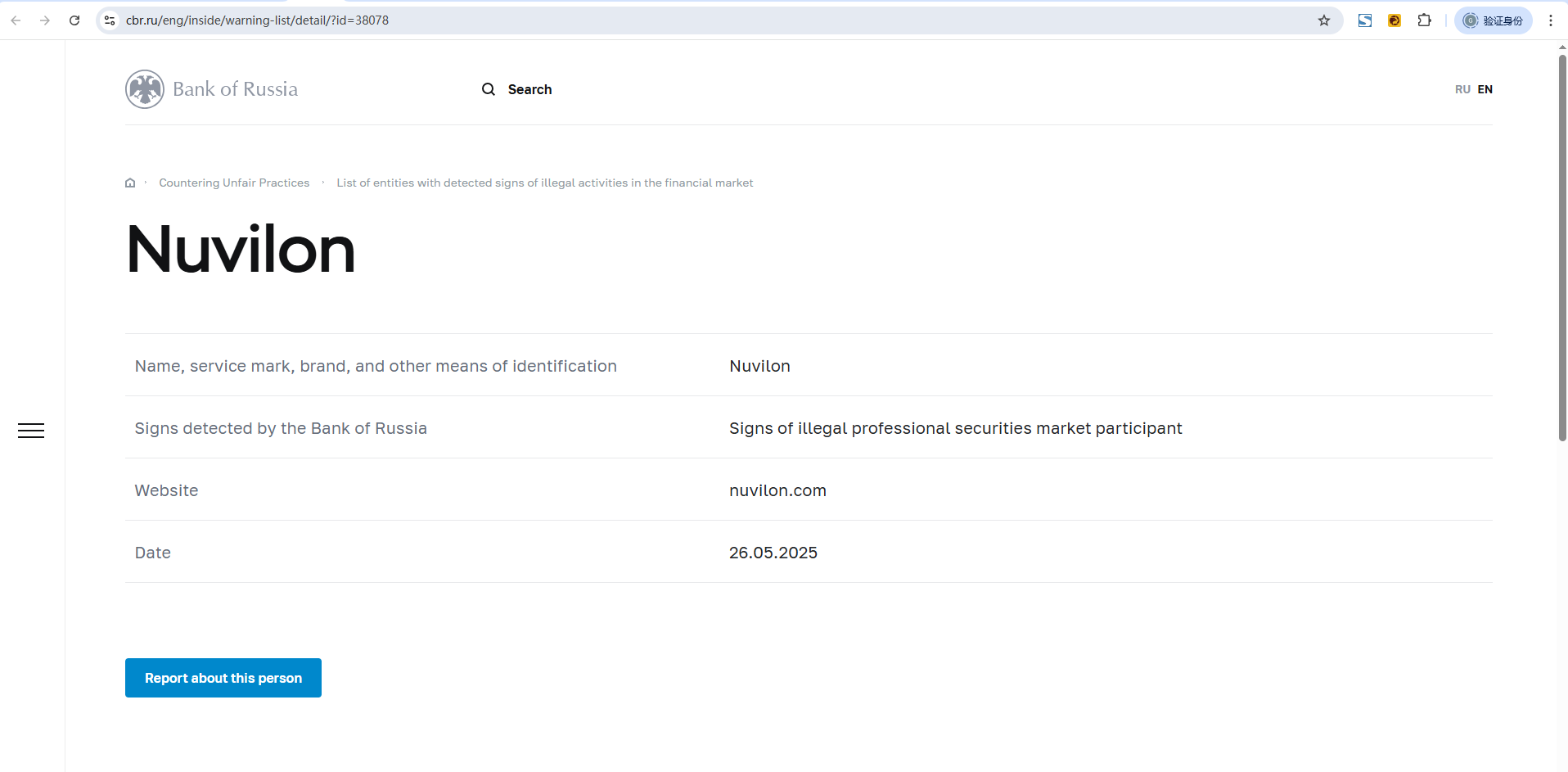Click the yellow extension icon in toolbar
This screenshot has width=1568, height=772.
(x=1395, y=20)
